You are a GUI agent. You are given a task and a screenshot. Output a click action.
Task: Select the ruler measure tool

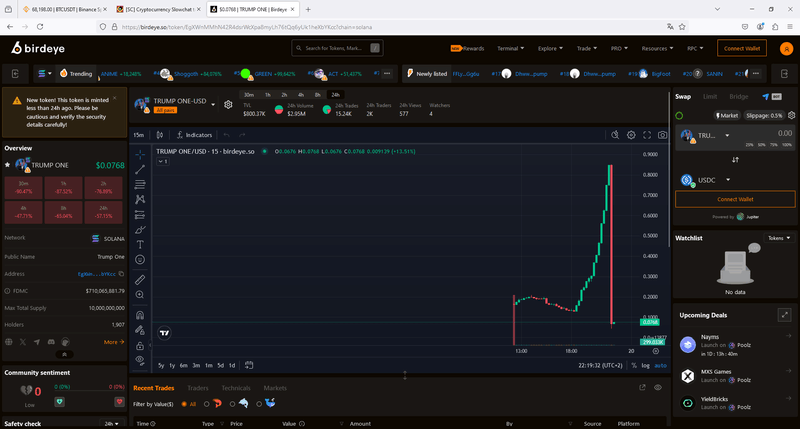click(140, 280)
